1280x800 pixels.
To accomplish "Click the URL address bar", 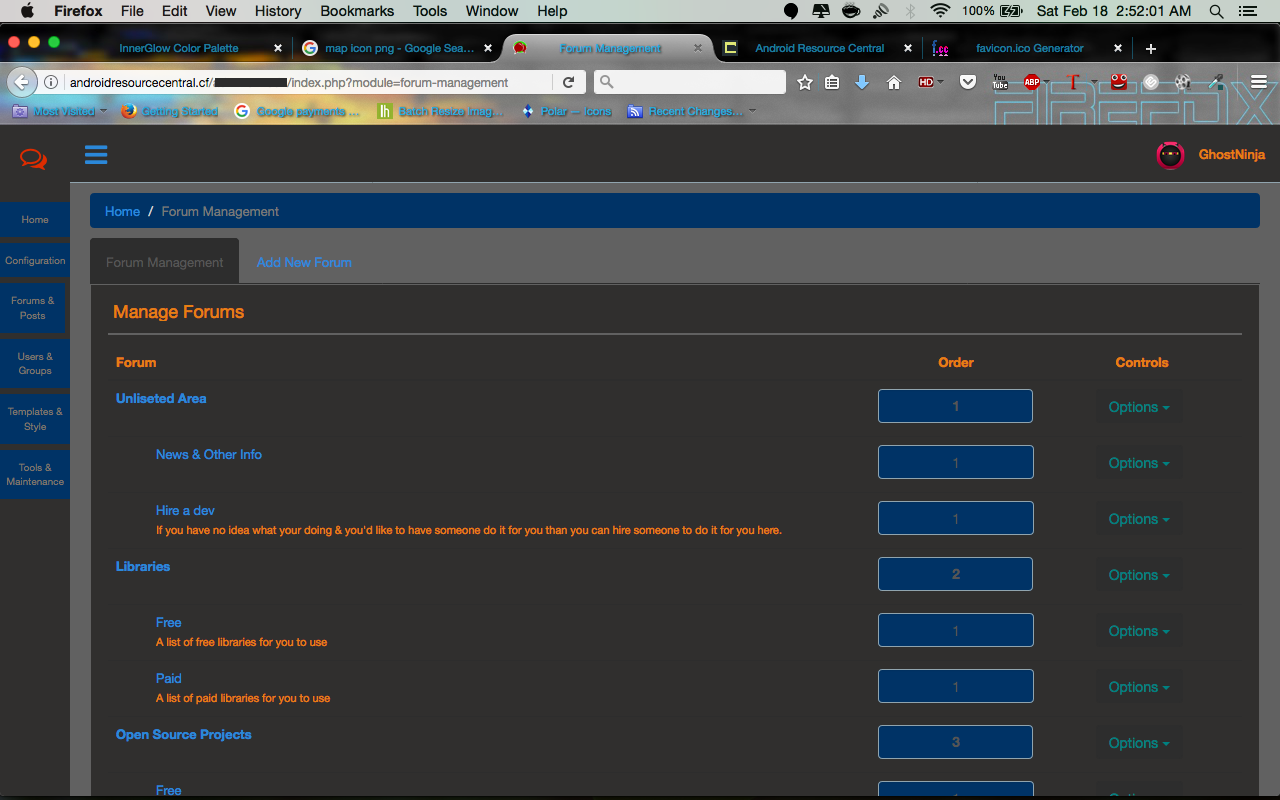I will click(x=308, y=82).
